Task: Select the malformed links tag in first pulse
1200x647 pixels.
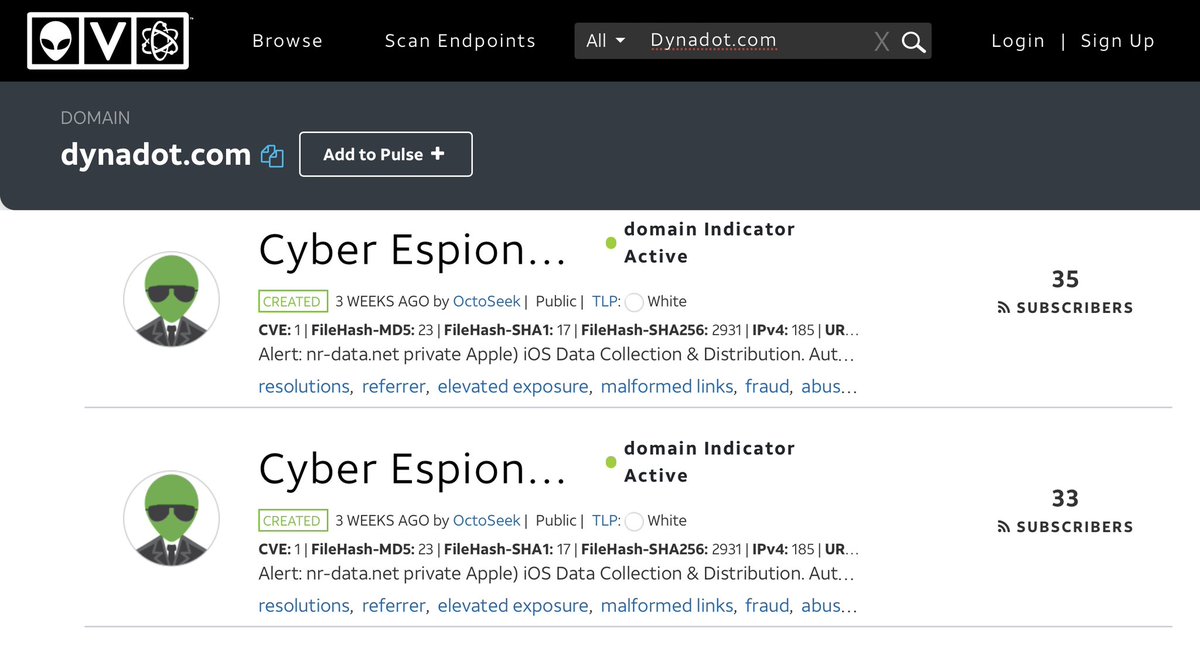Action: click(666, 386)
